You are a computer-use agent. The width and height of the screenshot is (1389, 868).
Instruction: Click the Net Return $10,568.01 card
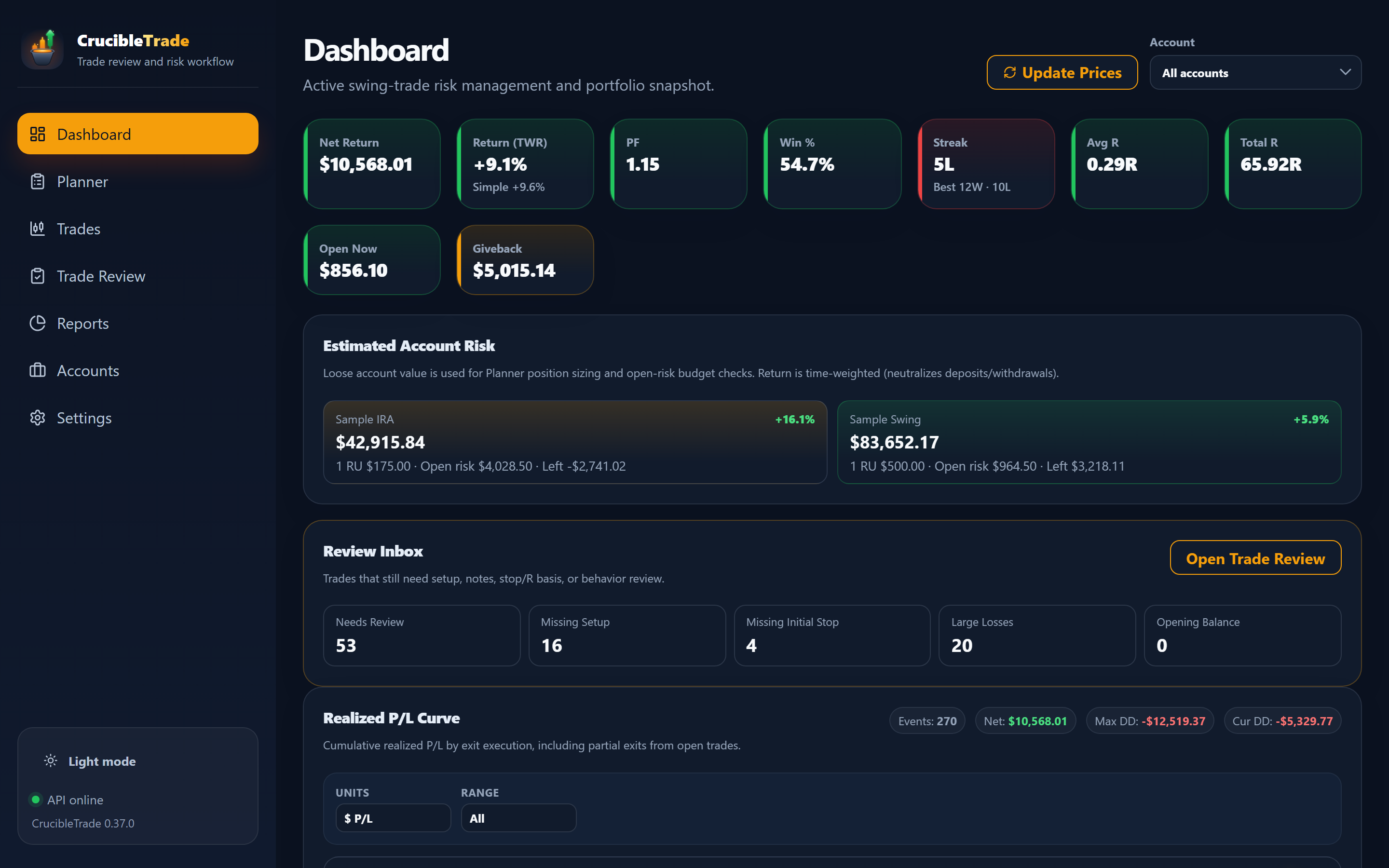(x=372, y=163)
